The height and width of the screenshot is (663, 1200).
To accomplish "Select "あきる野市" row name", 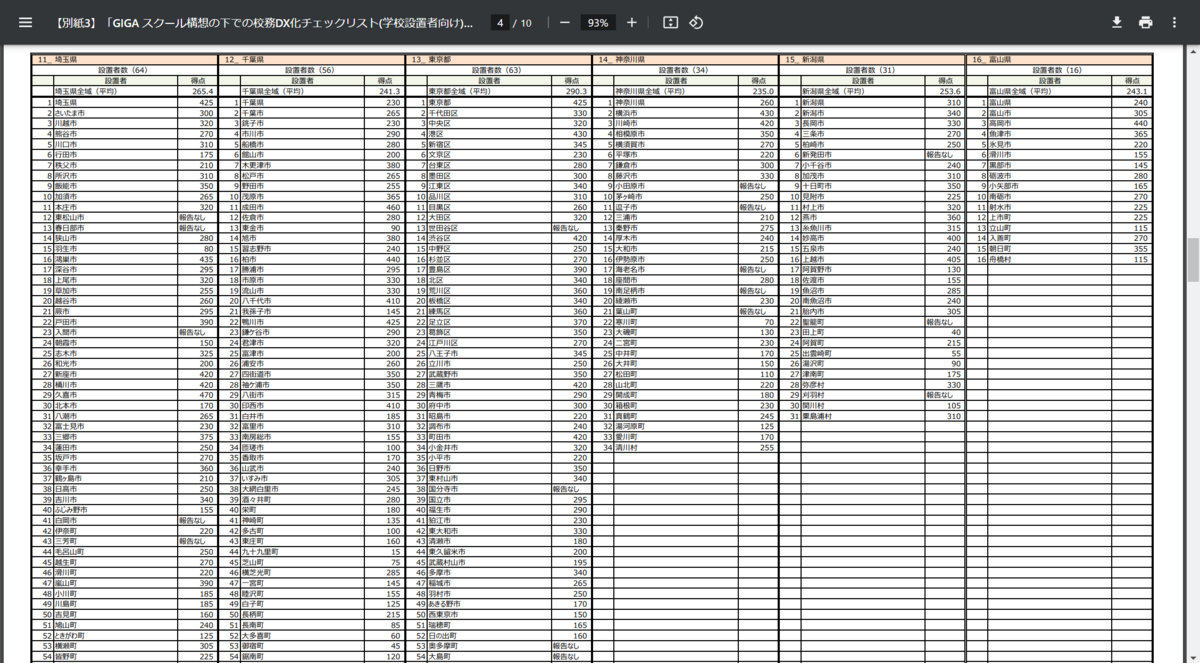I will 444,604.
